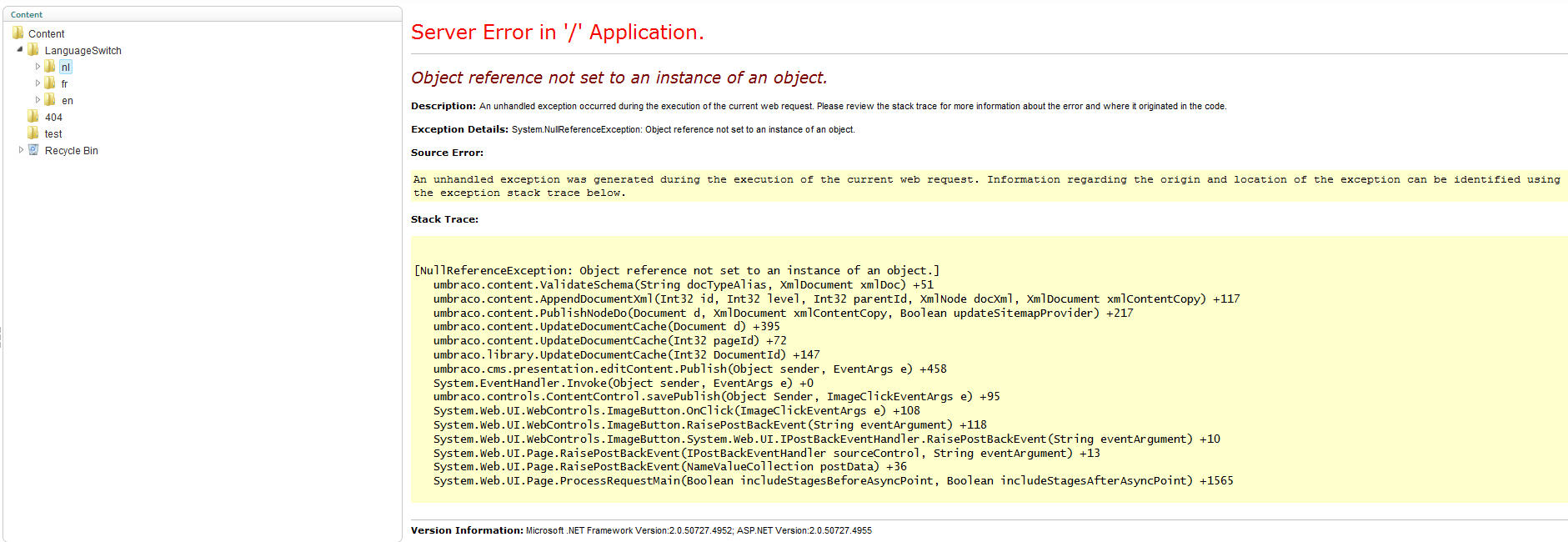The image size is (1568, 542).
Task: Expand the fr tree node
Action: tap(38, 83)
